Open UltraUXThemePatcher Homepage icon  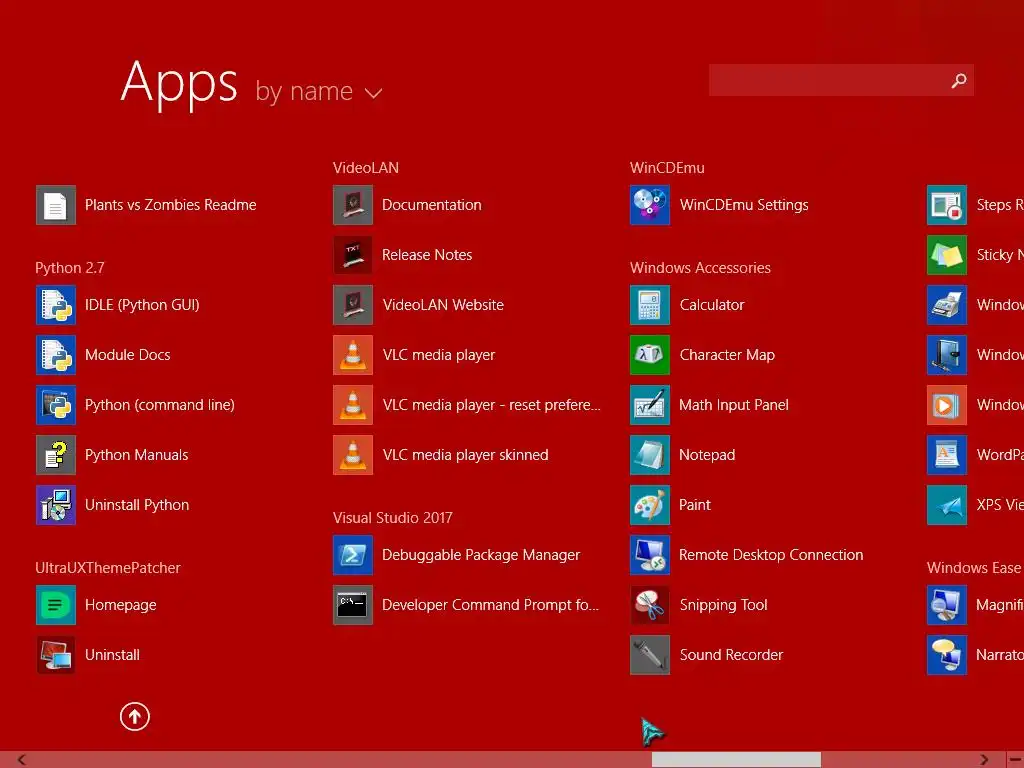(56, 605)
